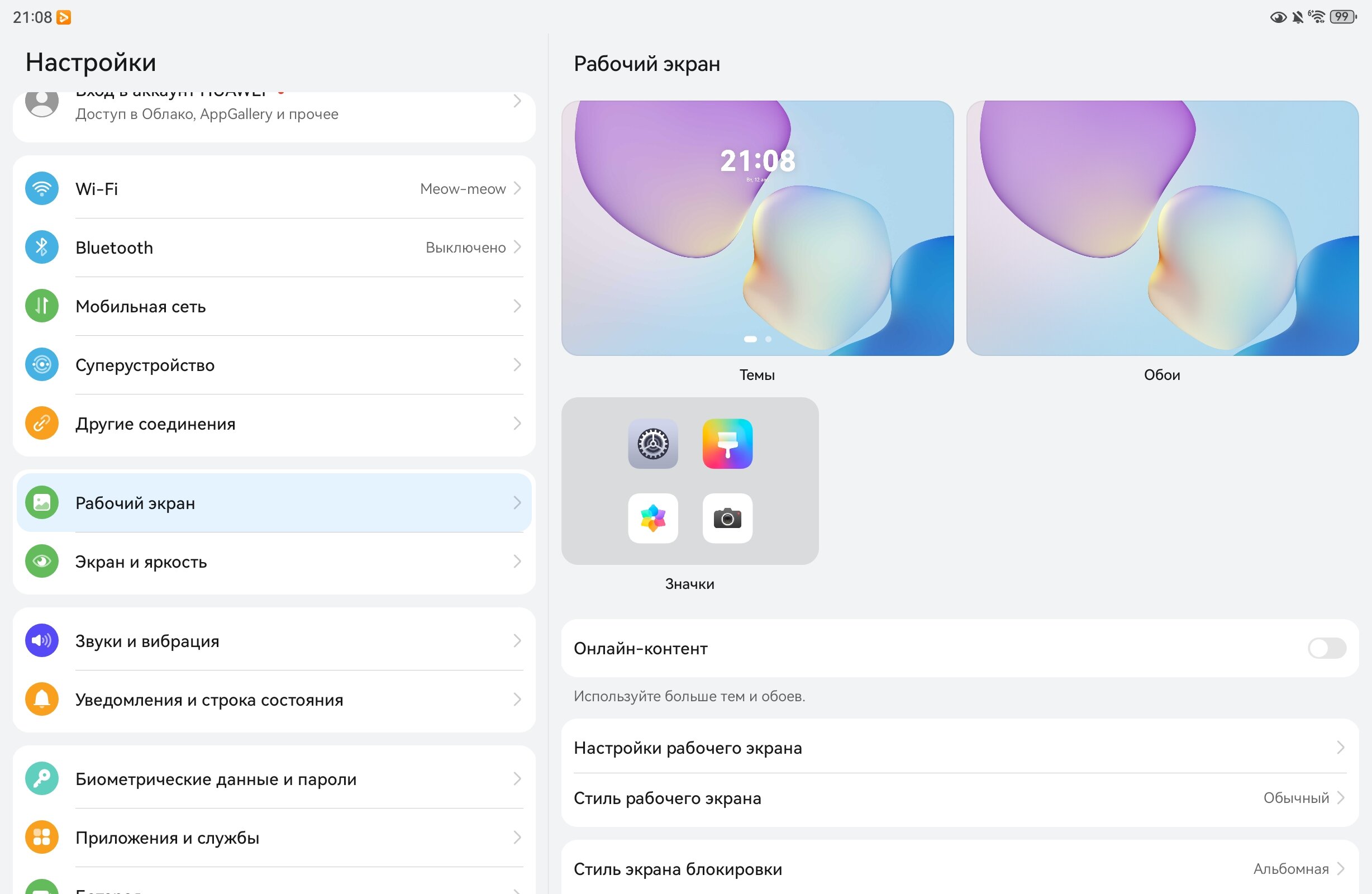The height and width of the screenshot is (894, 1372).
Task: Open the orange link icon for Другие соединения
Action: coord(41,424)
